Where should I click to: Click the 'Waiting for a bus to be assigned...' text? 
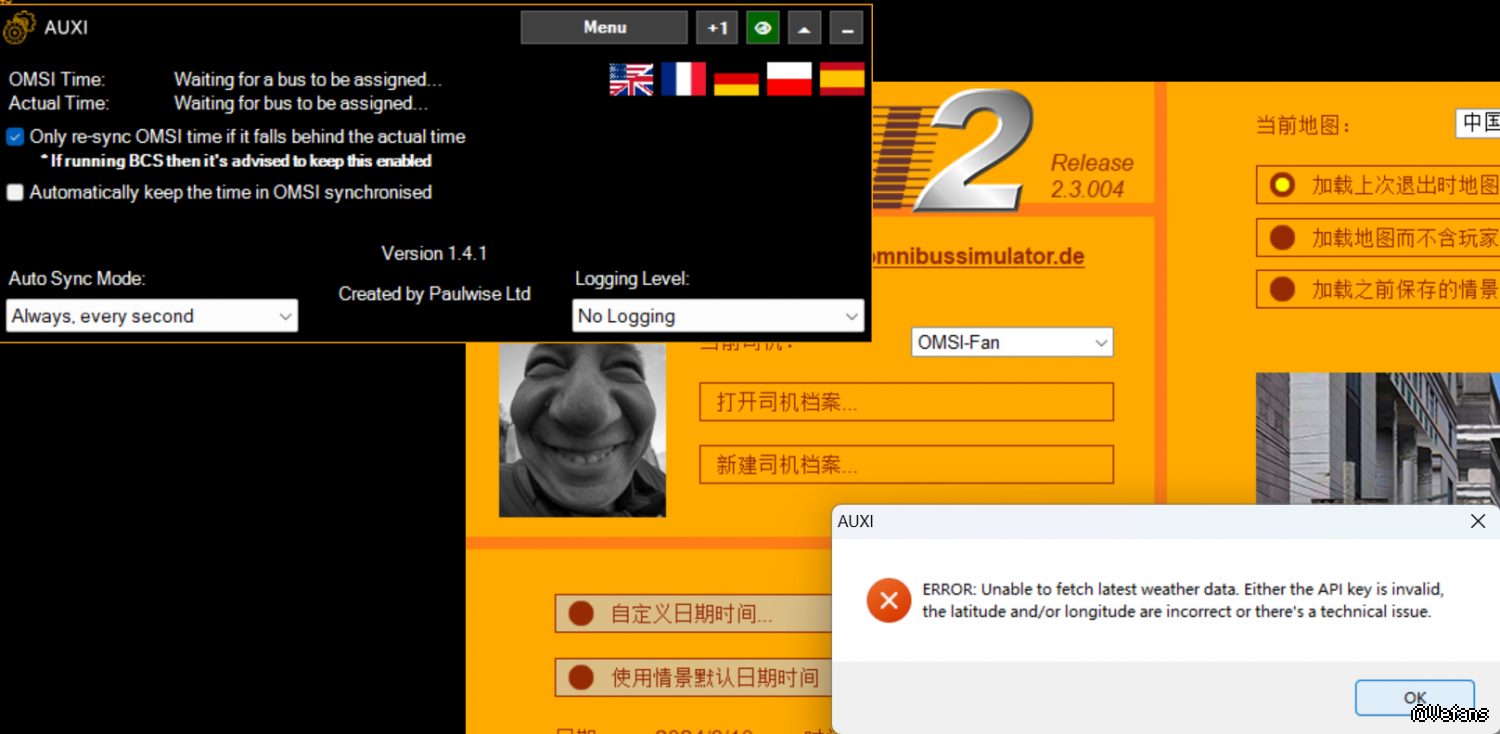coord(308,79)
